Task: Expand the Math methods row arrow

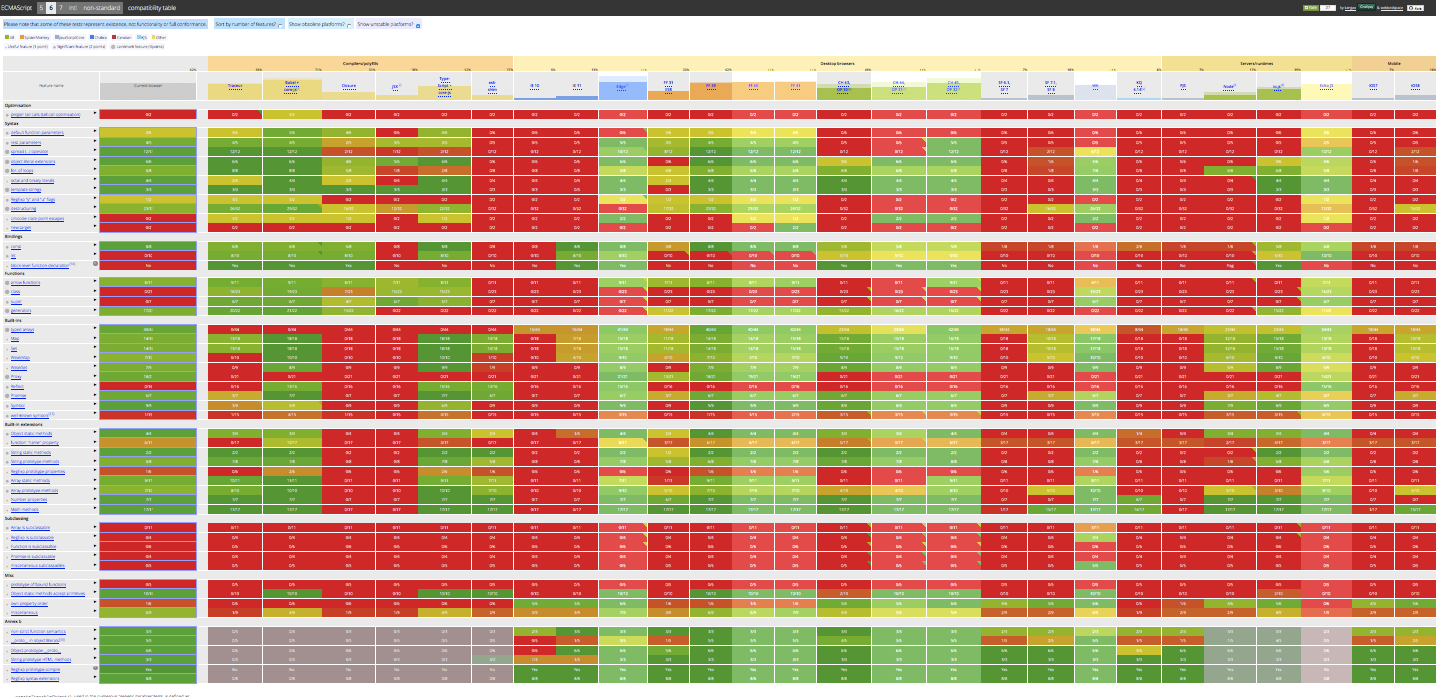Action: point(95,508)
